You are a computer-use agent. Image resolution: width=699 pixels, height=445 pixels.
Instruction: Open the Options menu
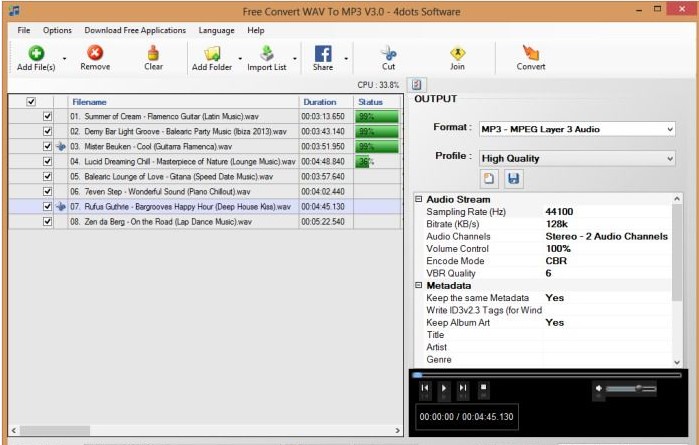[57, 30]
